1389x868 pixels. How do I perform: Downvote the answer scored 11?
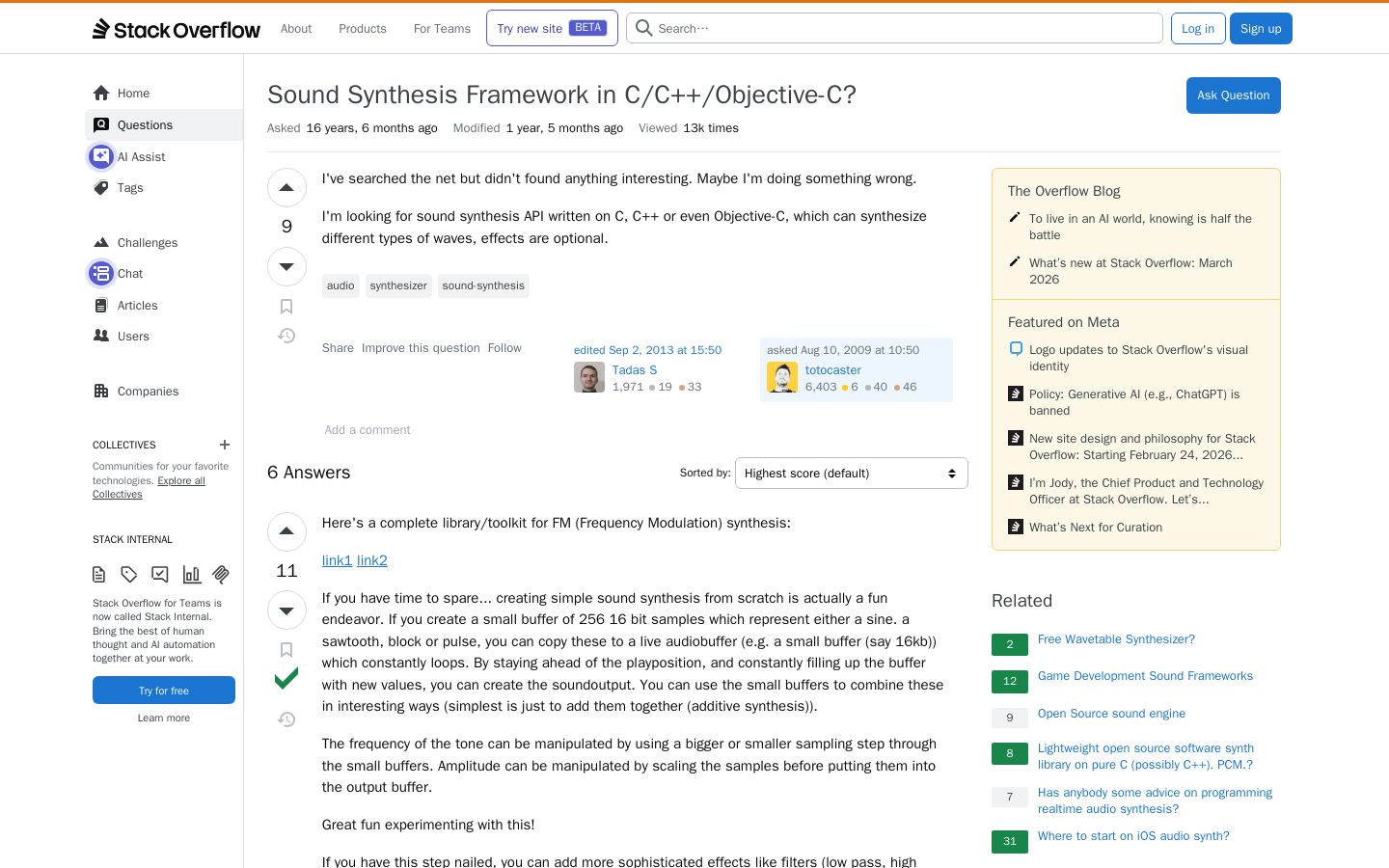pyautogui.click(x=286, y=610)
